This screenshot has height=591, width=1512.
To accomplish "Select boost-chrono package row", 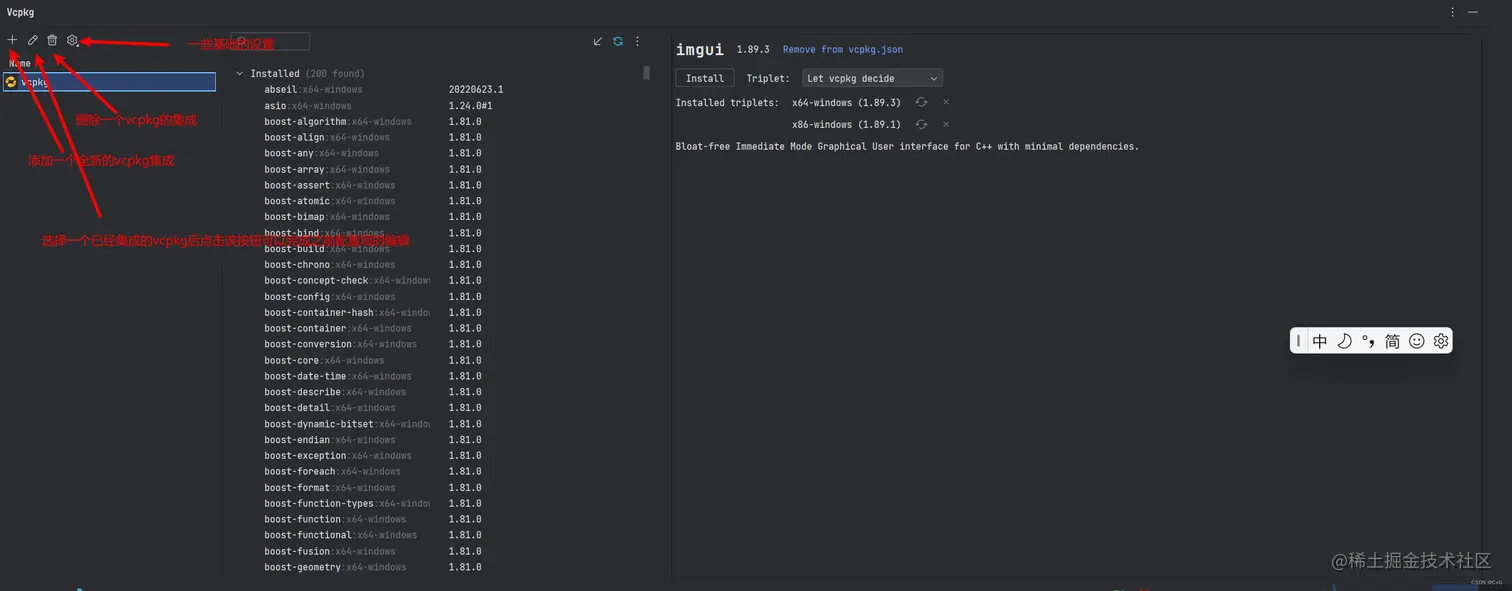I will (x=329, y=265).
